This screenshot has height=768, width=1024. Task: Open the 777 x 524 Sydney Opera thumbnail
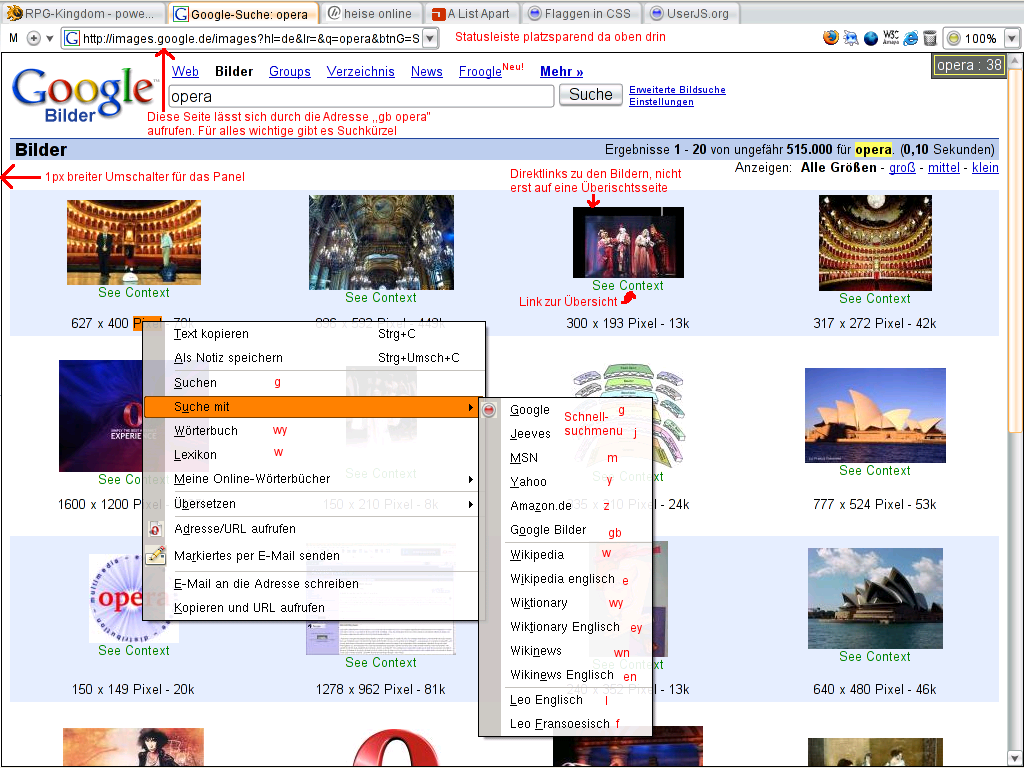point(875,415)
